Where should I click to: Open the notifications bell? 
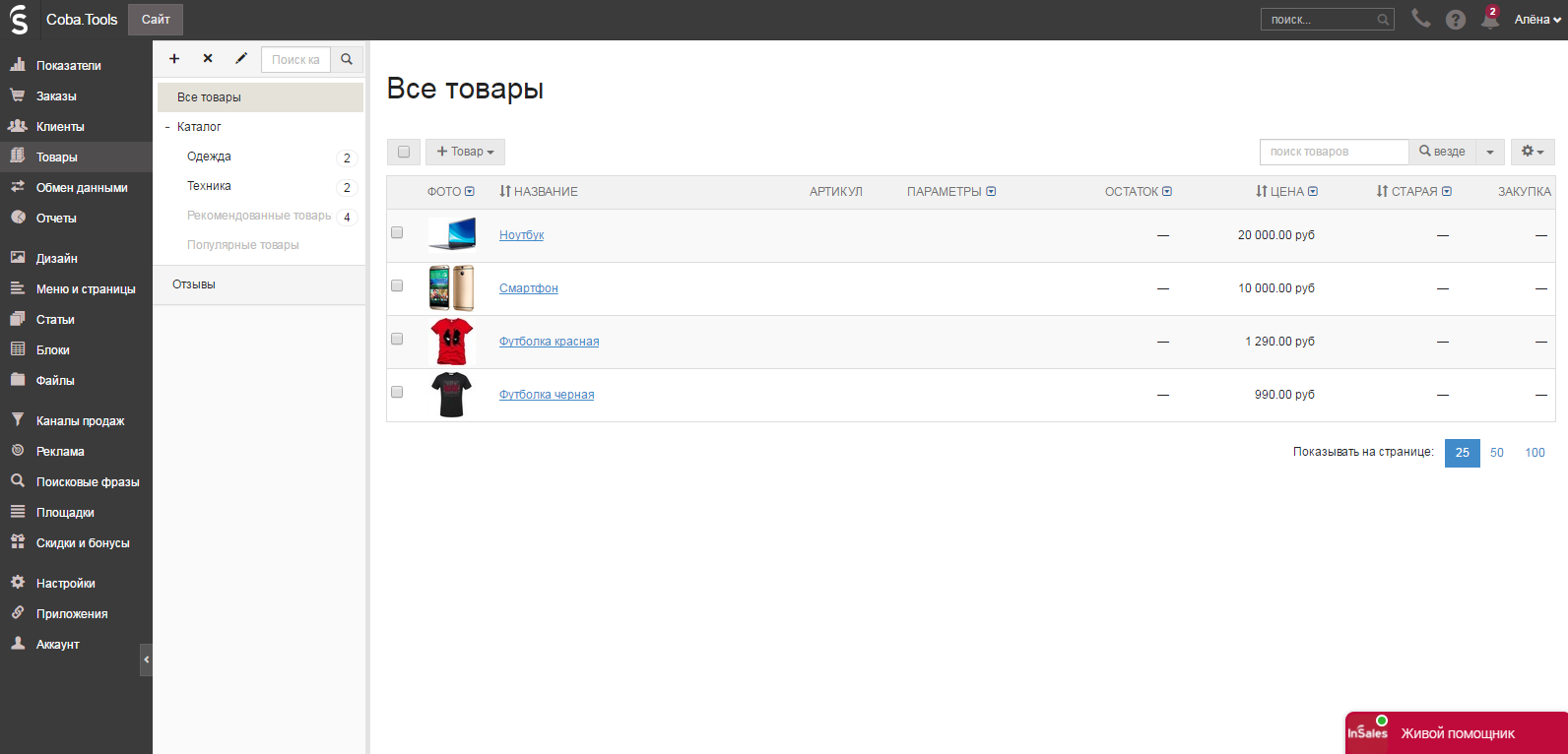click(x=1490, y=19)
